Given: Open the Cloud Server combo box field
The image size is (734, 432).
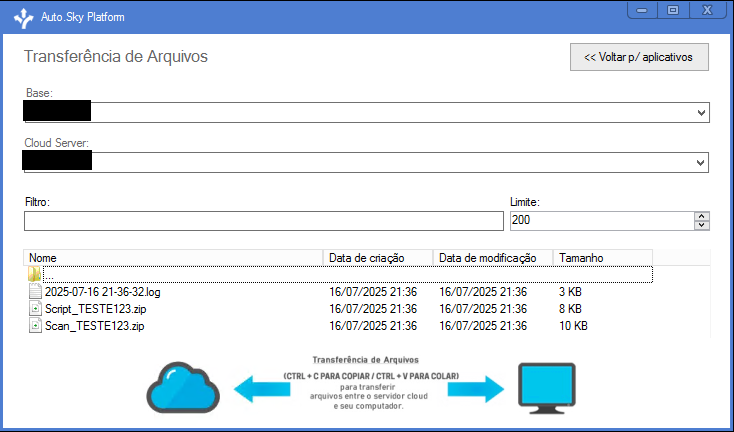Looking at the screenshot, I should [x=367, y=162].
